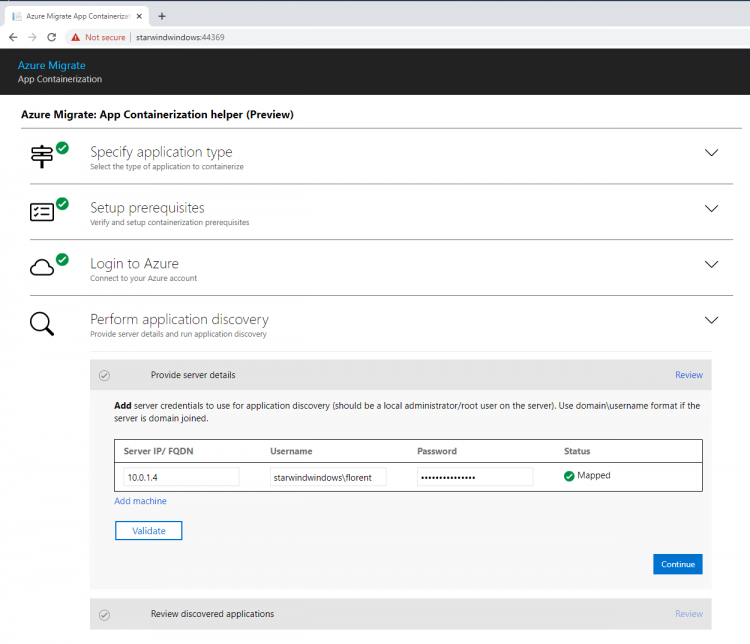750x644 pixels.
Task: Click the Add machine link
Action: point(140,501)
